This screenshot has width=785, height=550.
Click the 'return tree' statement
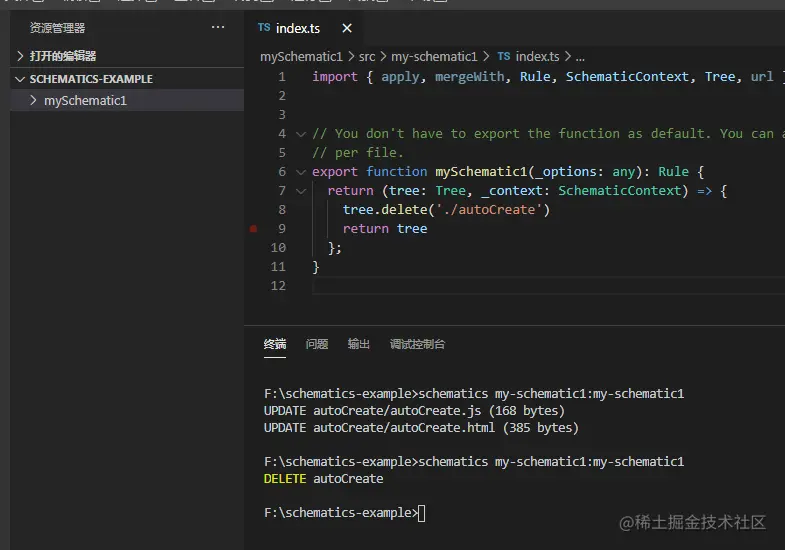384,229
